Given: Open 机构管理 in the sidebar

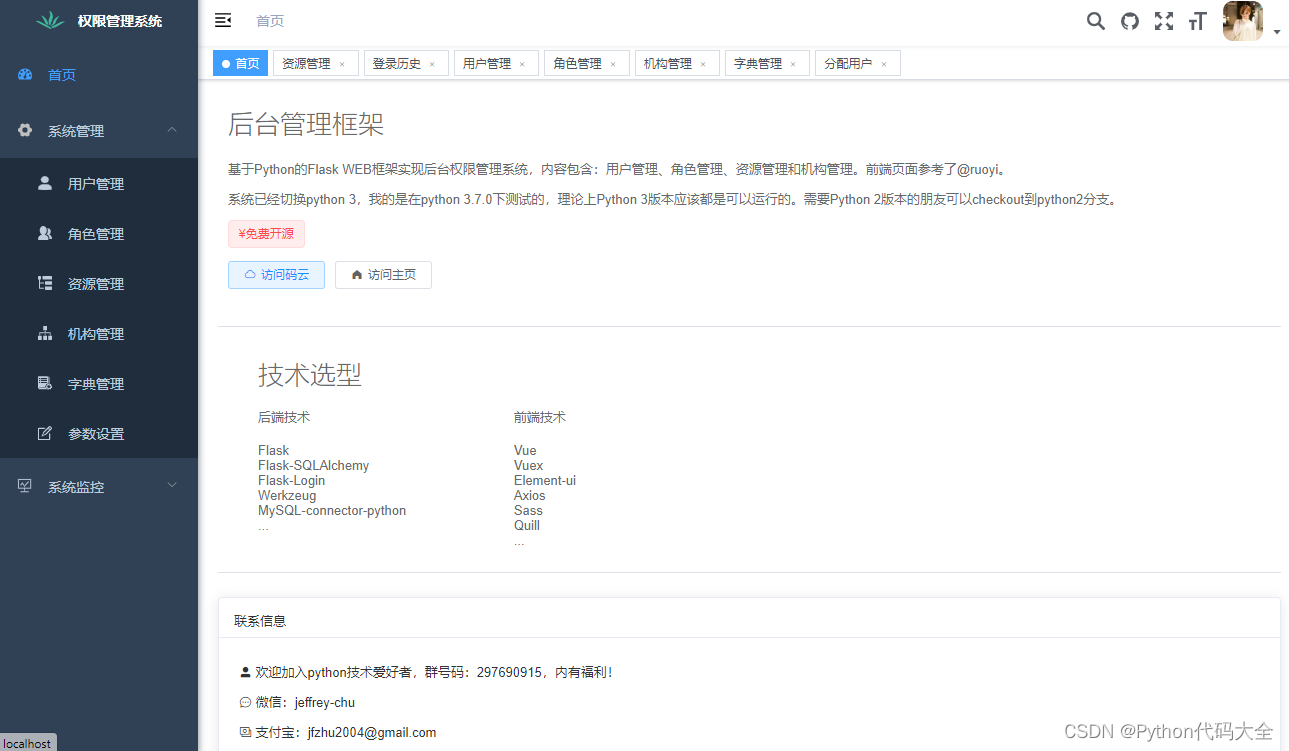Looking at the screenshot, I should coord(99,334).
